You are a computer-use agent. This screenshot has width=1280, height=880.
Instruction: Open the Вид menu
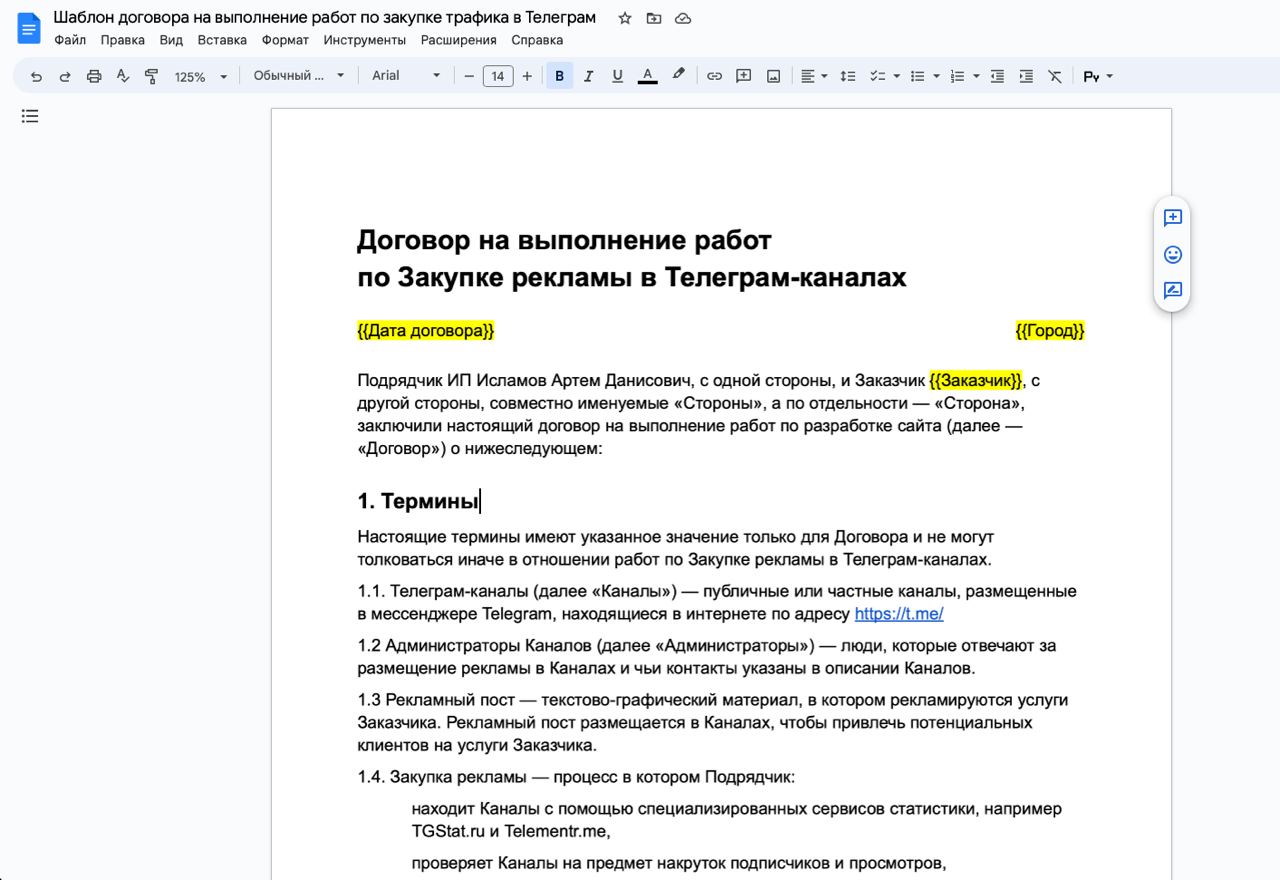tap(171, 40)
